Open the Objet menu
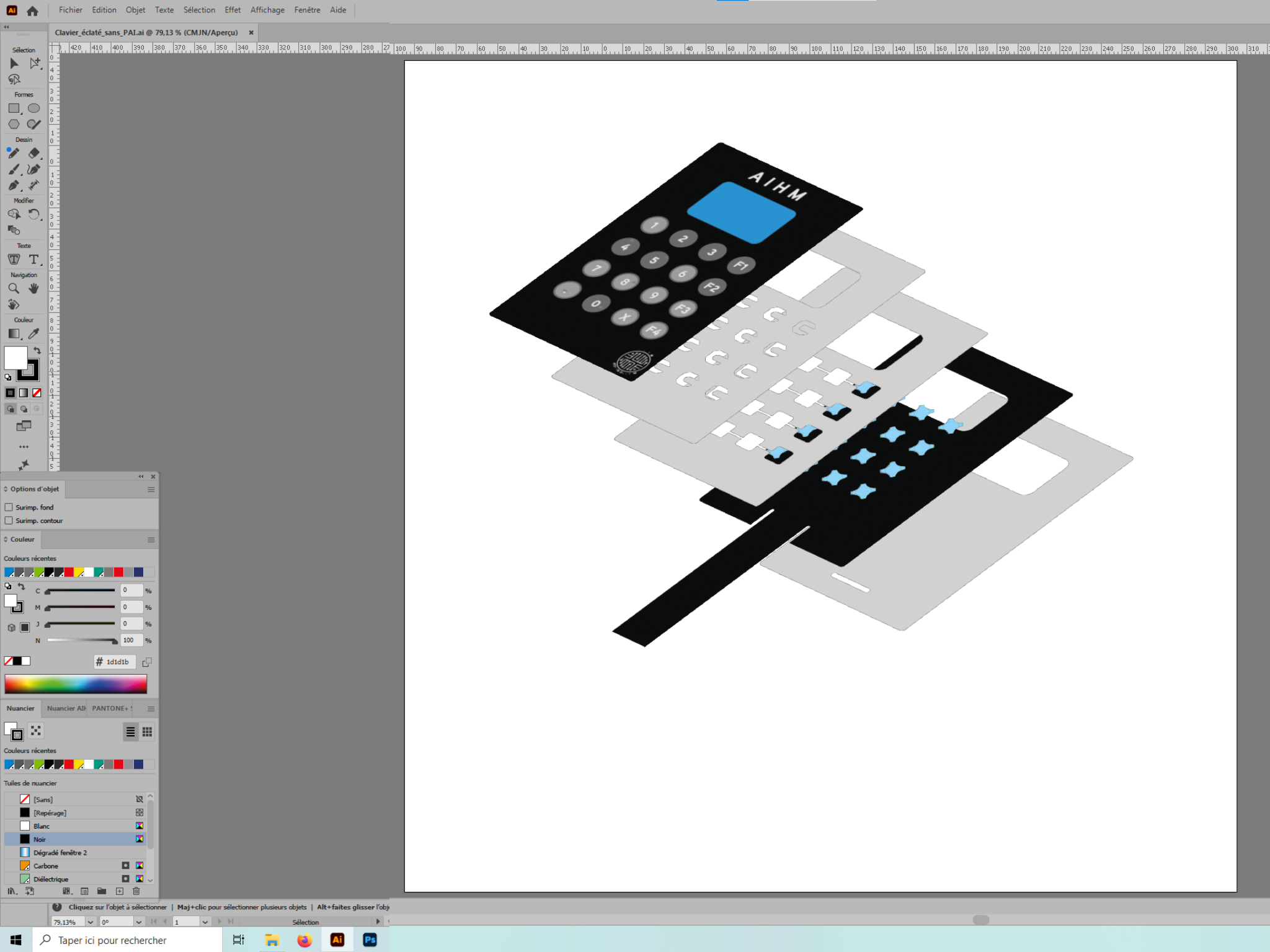 (135, 10)
